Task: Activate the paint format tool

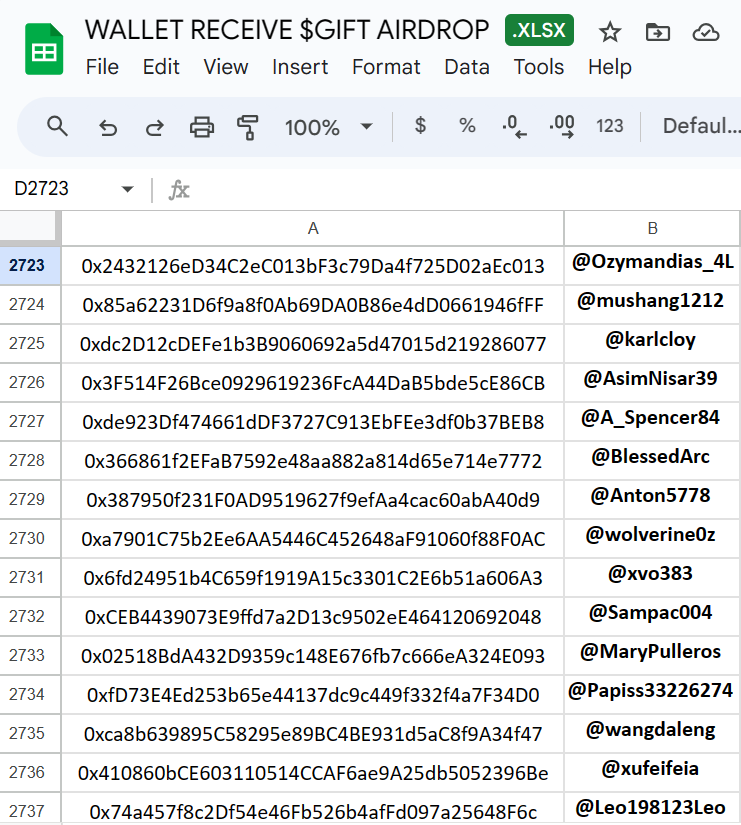Action: tap(247, 127)
